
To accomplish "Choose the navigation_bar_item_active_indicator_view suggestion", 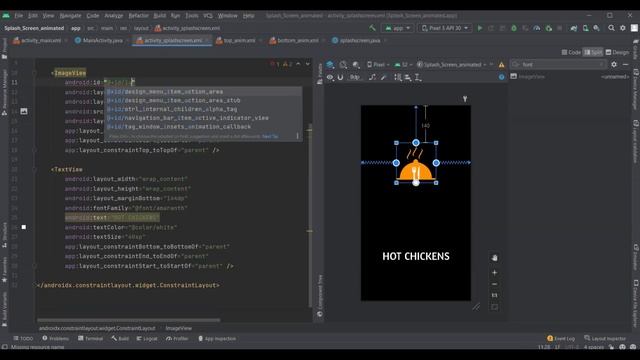I will click(203, 118).
